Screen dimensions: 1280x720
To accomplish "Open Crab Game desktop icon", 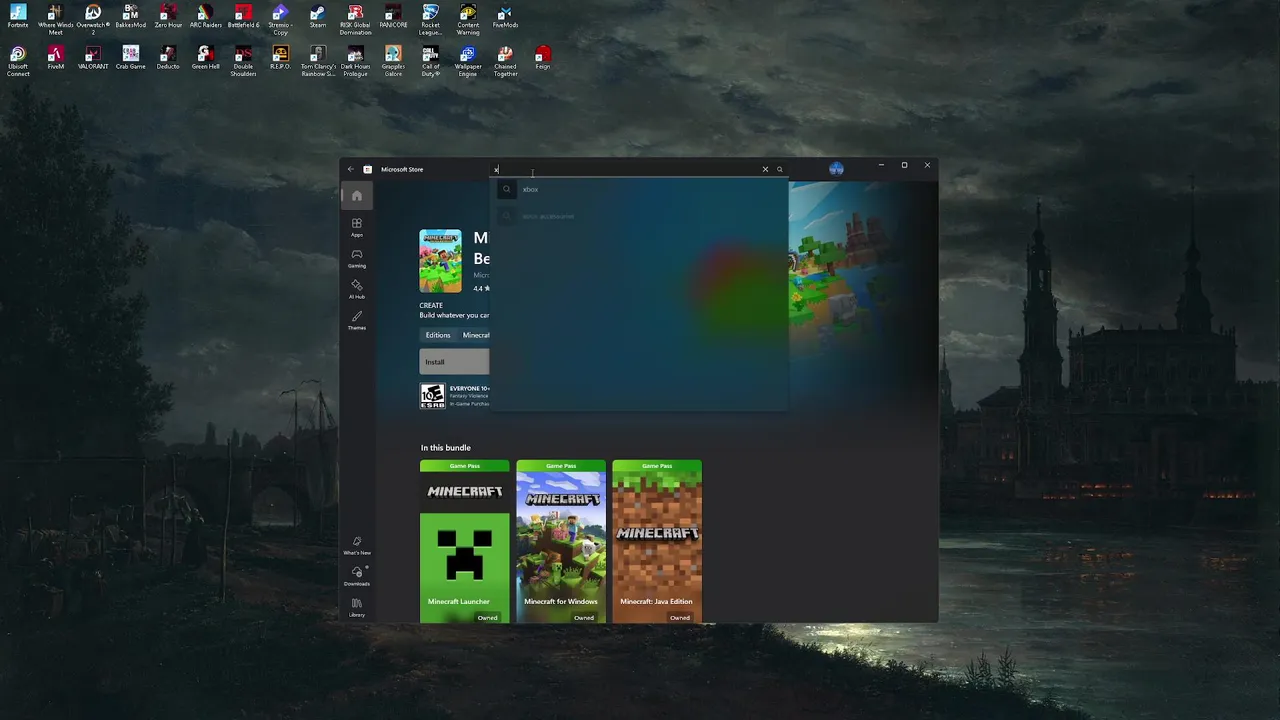I will pyautogui.click(x=130, y=58).
